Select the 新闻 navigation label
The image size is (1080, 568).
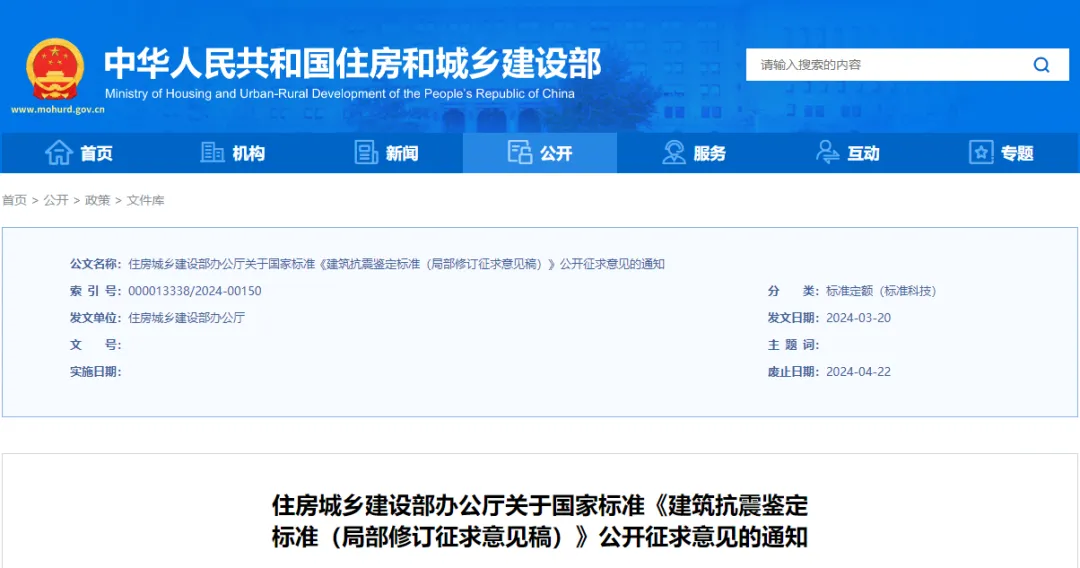(x=402, y=154)
